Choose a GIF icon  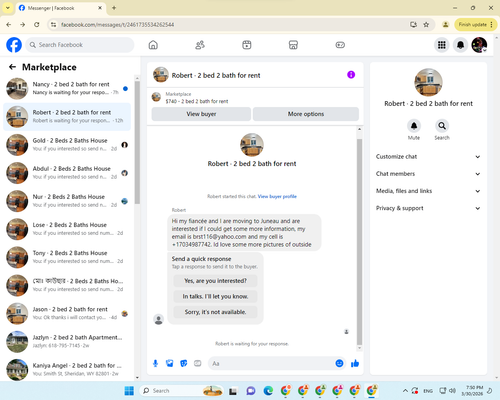tap(198, 363)
